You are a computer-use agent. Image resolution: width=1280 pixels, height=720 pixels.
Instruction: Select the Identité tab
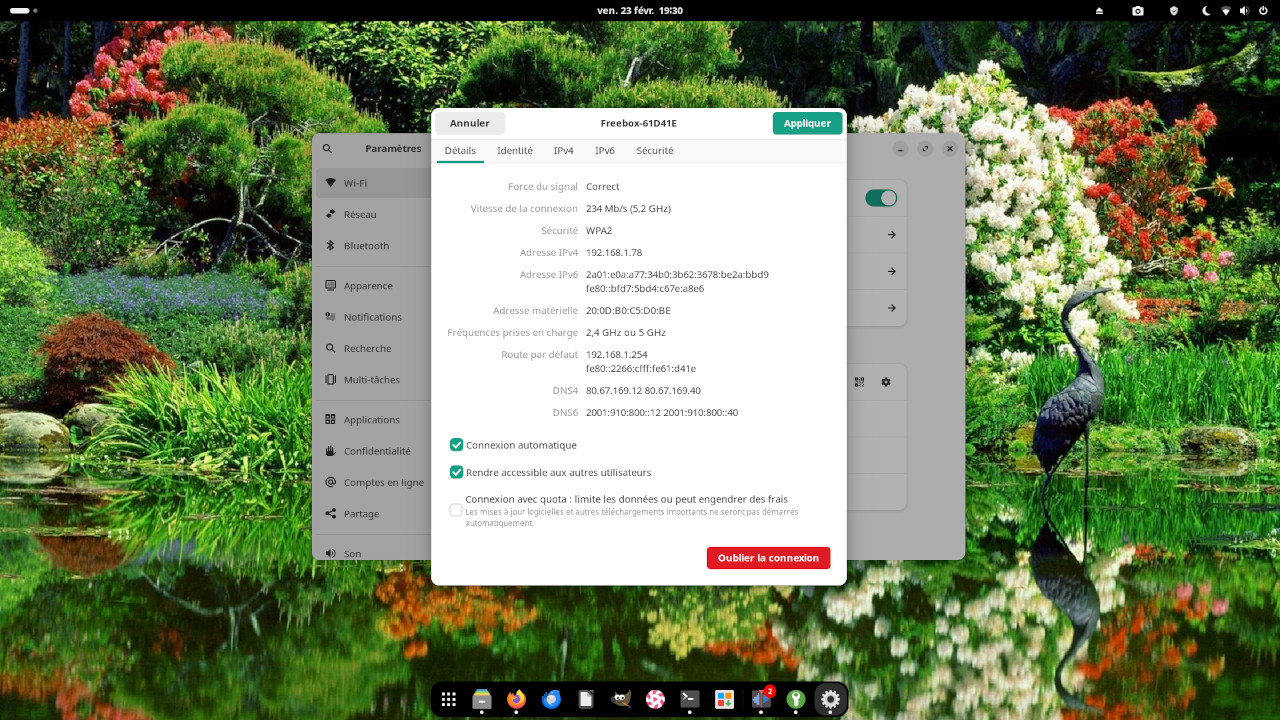pyautogui.click(x=514, y=151)
